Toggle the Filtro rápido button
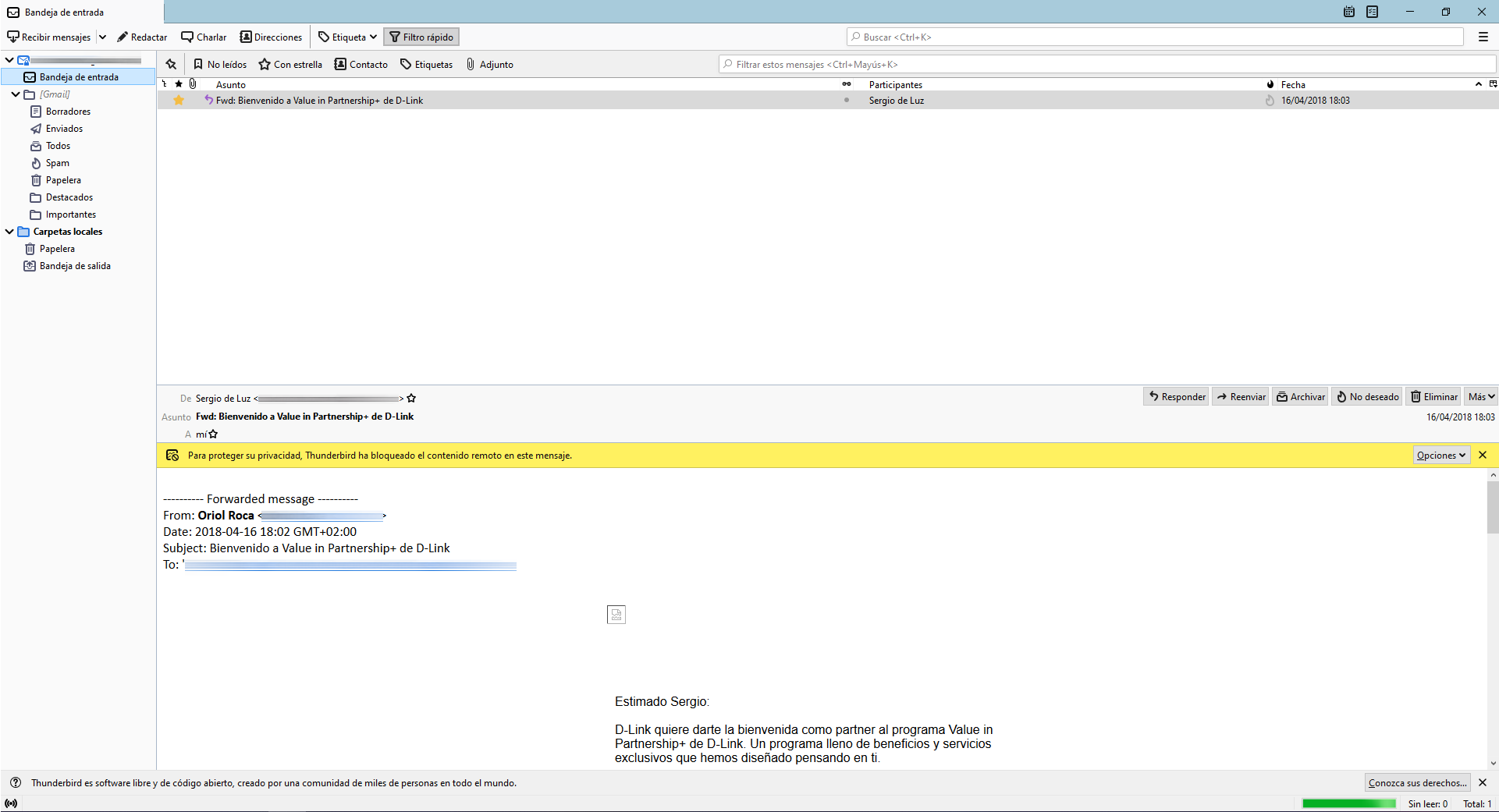This screenshot has width=1499, height=812. 421,37
